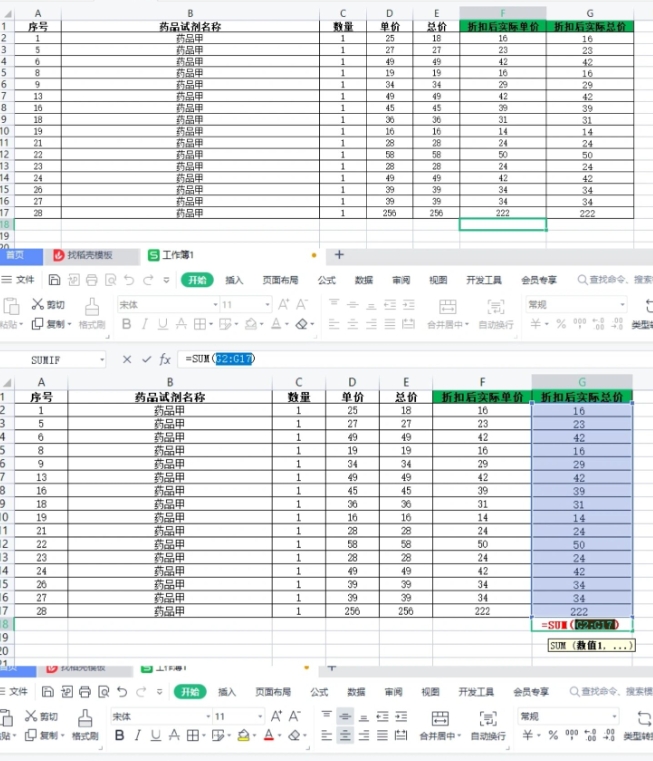Viewport: 653px width, 761px height.
Task: Click the percent style % icon in the bottom ribbon
Action: [x=553, y=735]
